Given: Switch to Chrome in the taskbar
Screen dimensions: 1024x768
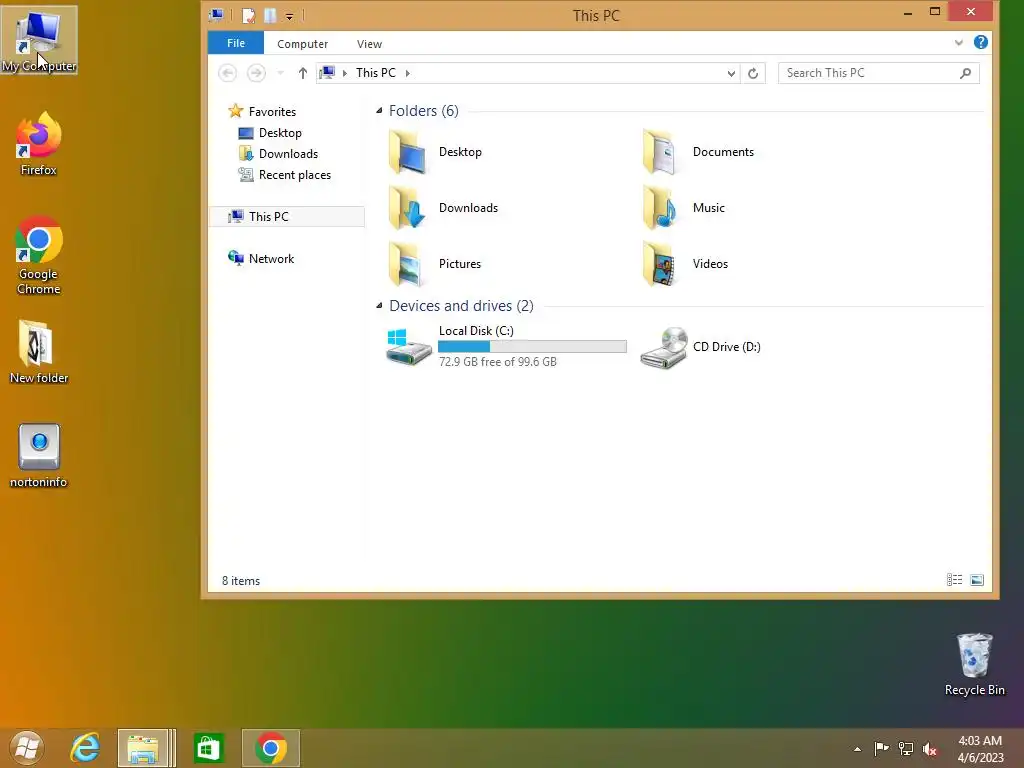Looking at the screenshot, I should [x=270, y=748].
